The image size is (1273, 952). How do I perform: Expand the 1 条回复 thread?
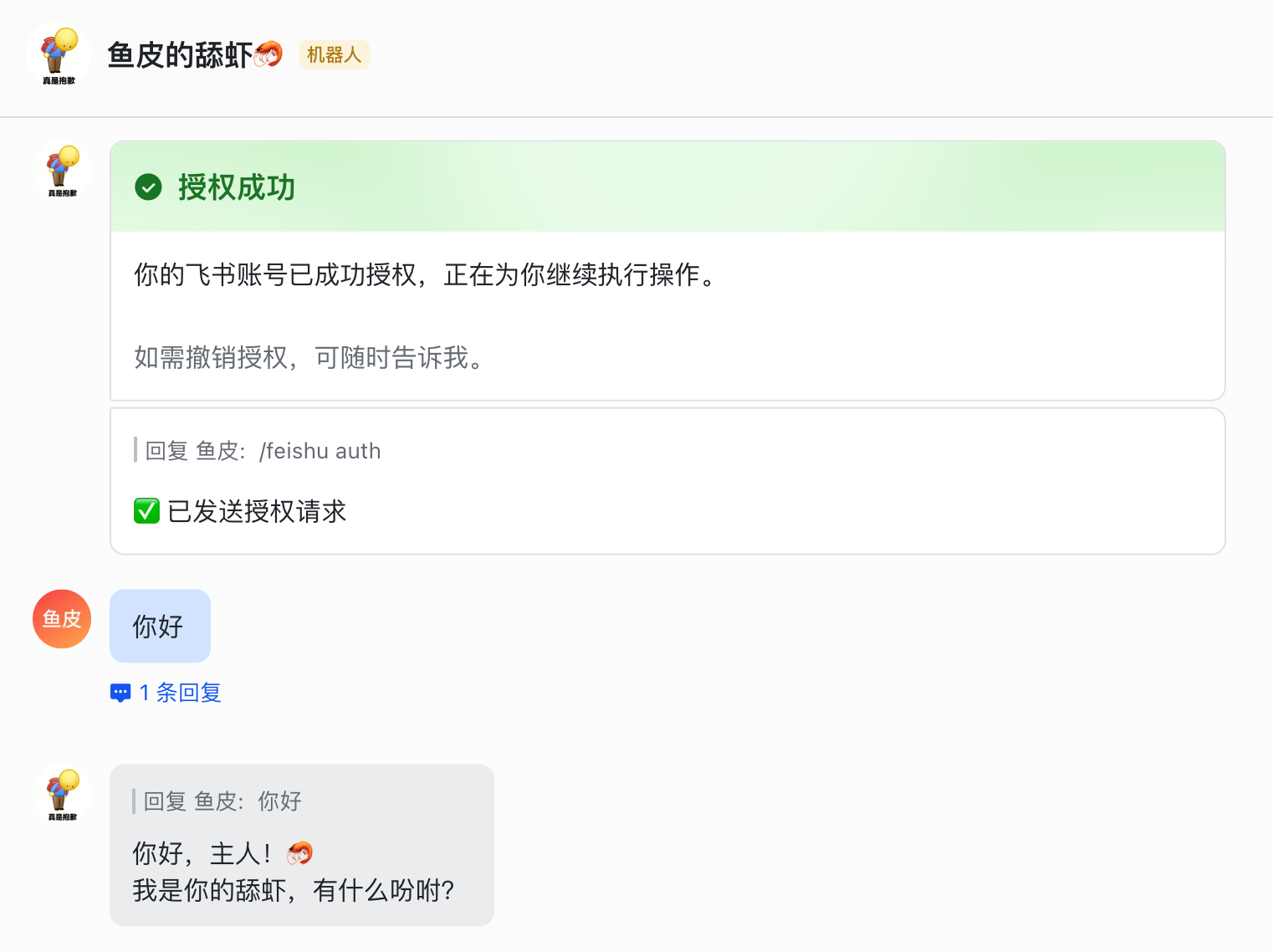[180, 693]
